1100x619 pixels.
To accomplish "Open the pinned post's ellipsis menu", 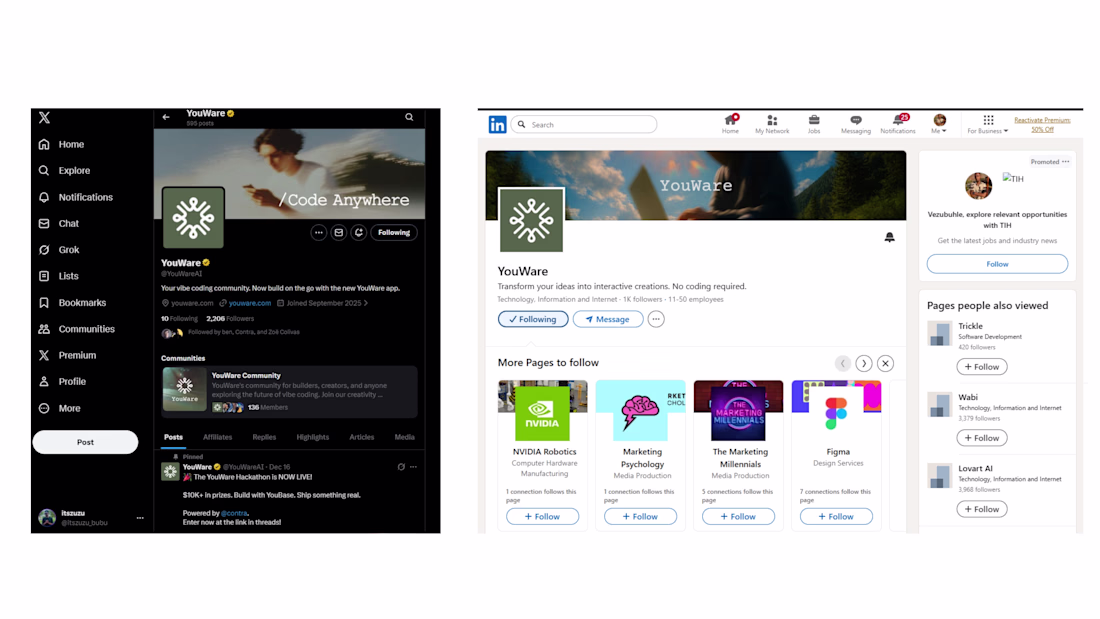I will point(413,467).
